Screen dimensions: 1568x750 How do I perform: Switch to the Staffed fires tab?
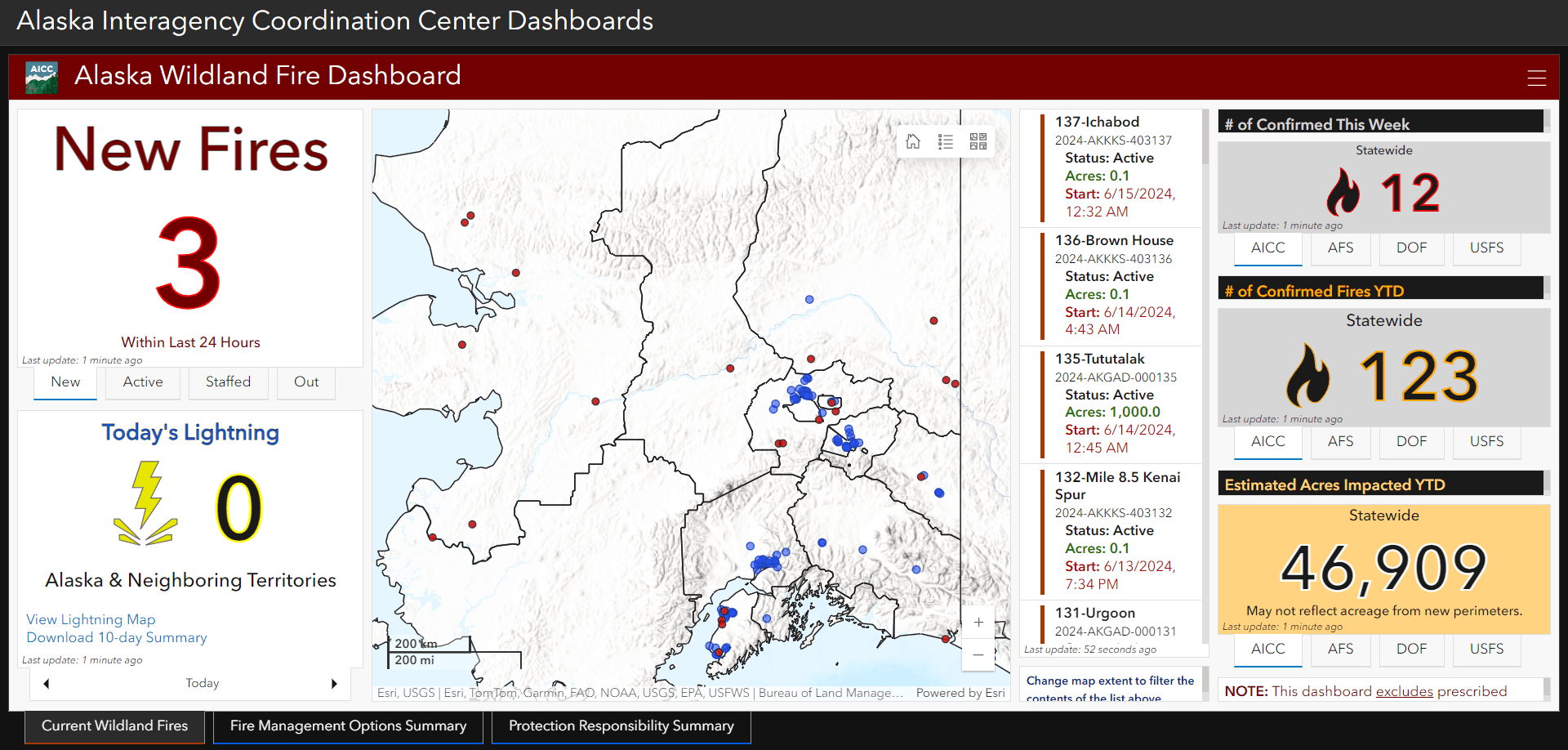coord(228,382)
